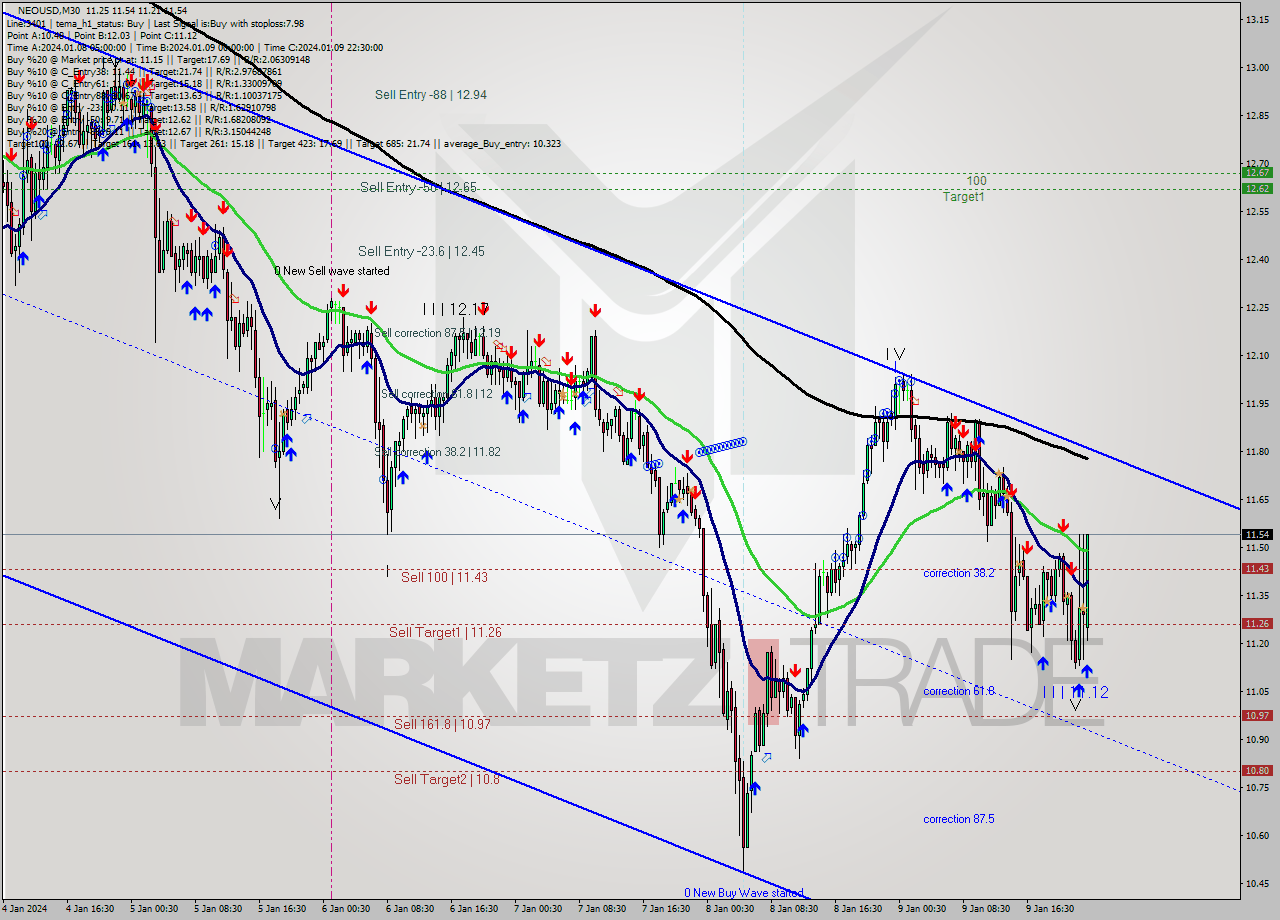Click the '9 Jan 16:30' time axis label
The image size is (1280, 920).
click(1049, 909)
